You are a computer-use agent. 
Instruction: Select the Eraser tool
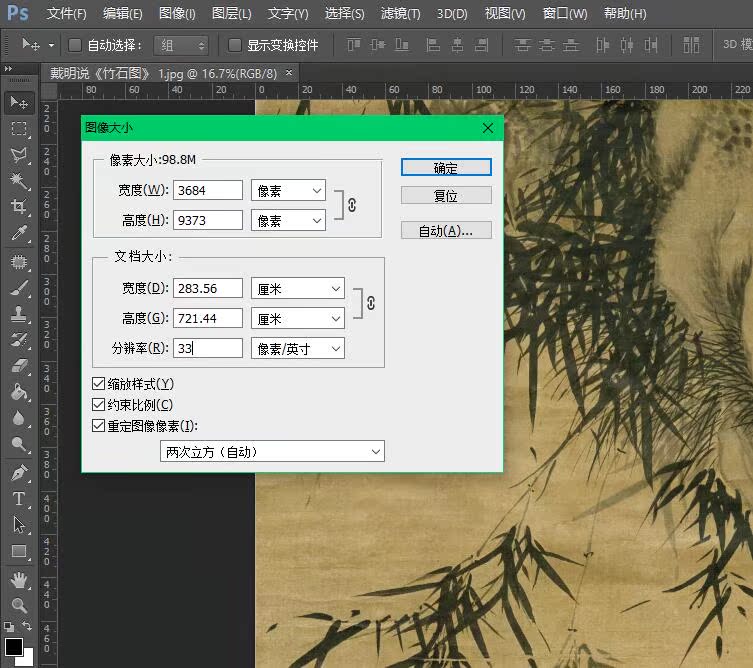(19, 366)
